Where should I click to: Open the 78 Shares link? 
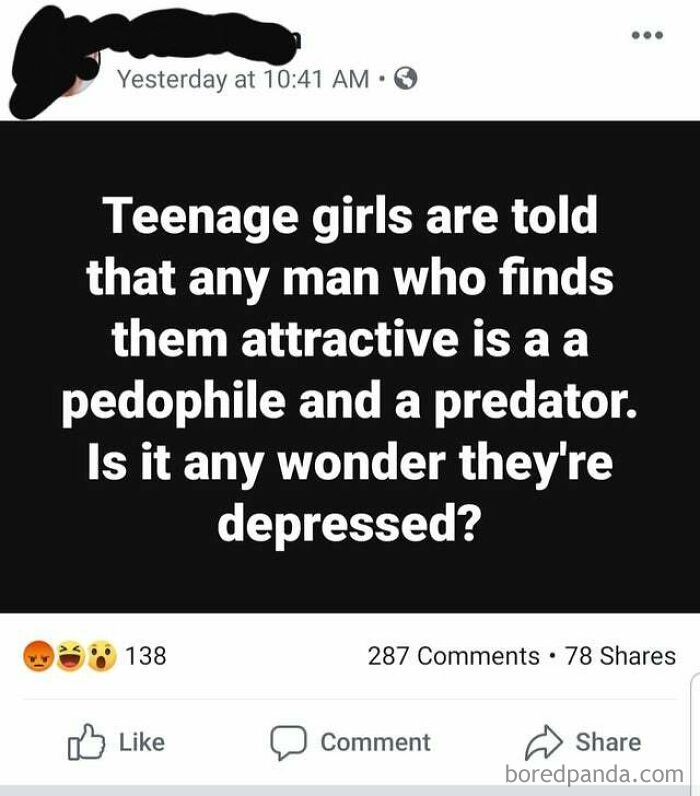620,655
